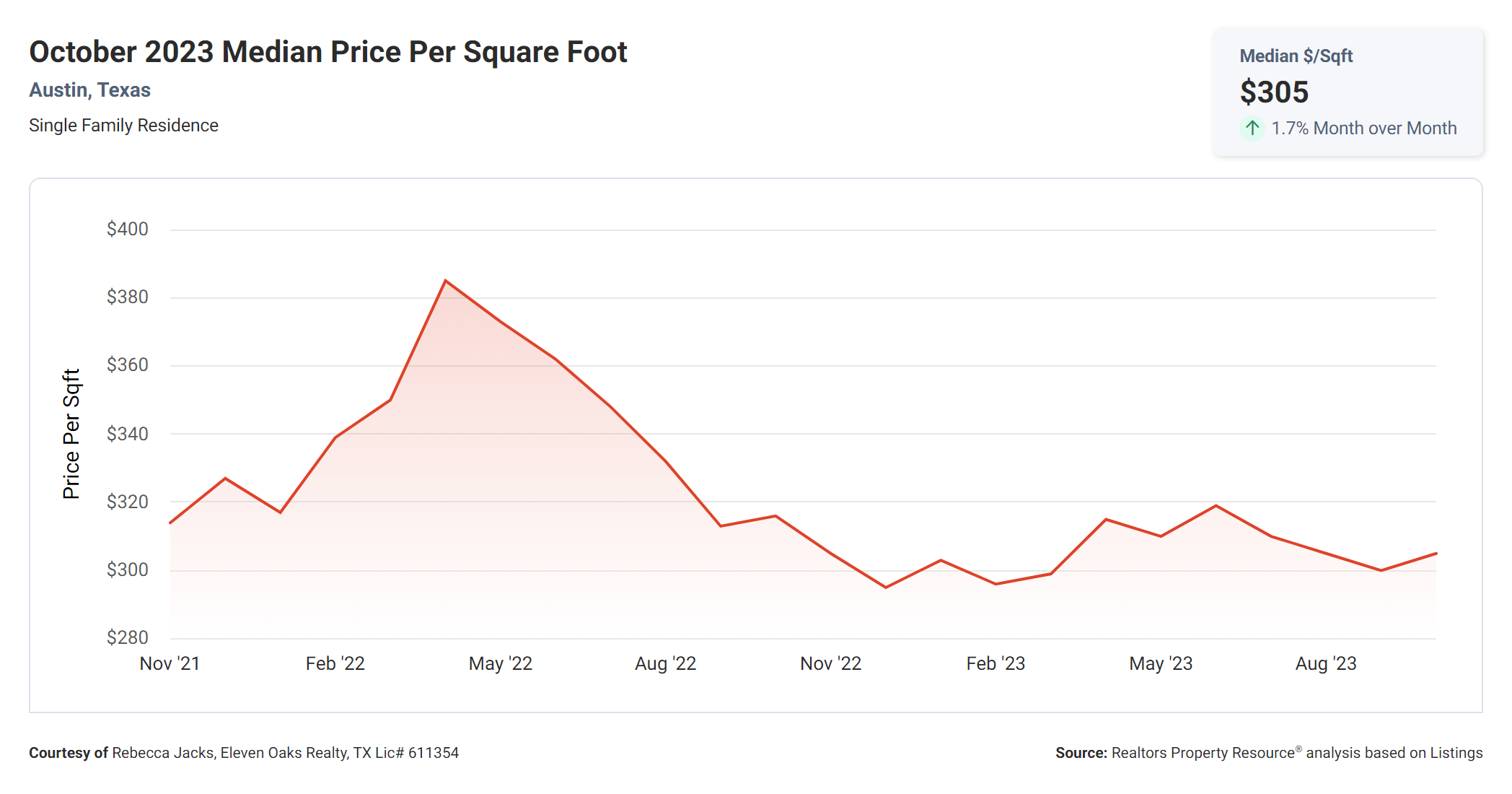Image resolution: width=1512 pixels, height=794 pixels.
Task: Click the Aug '22 x-axis label
Action: pyautogui.click(x=665, y=663)
